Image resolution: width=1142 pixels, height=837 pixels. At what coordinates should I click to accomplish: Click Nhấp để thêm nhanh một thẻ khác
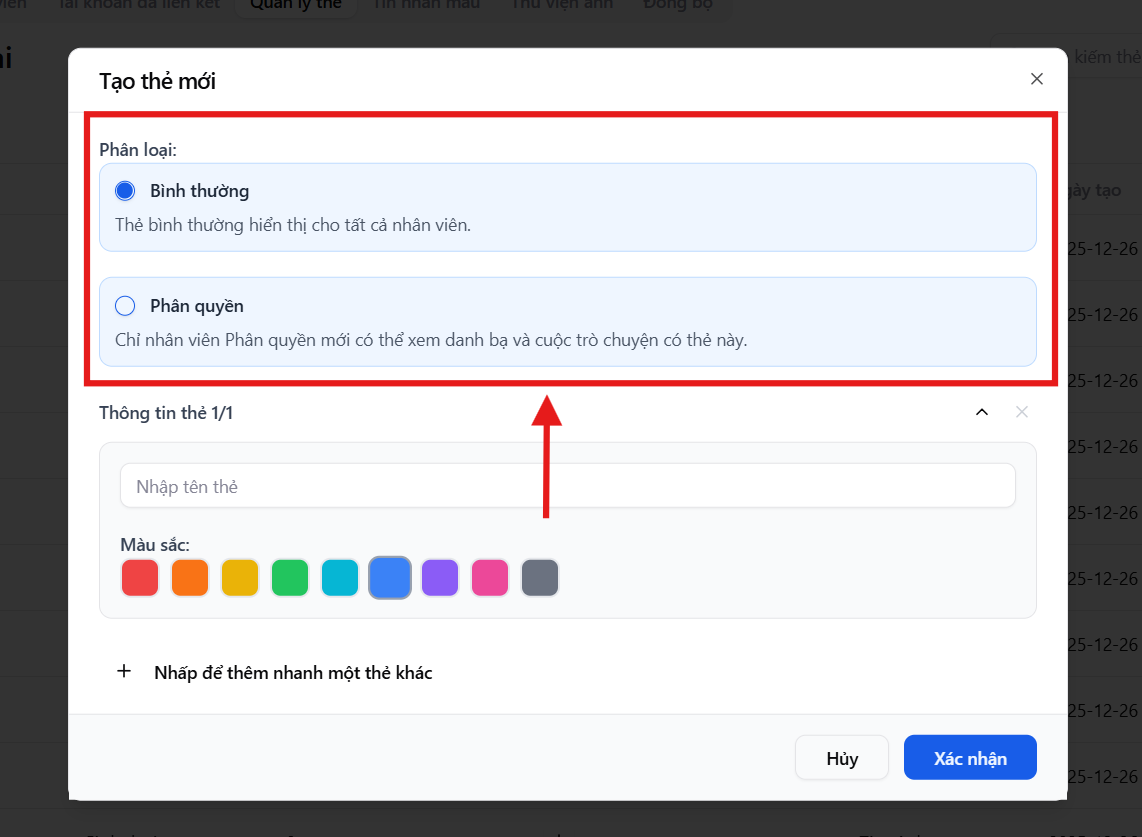(x=293, y=673)
